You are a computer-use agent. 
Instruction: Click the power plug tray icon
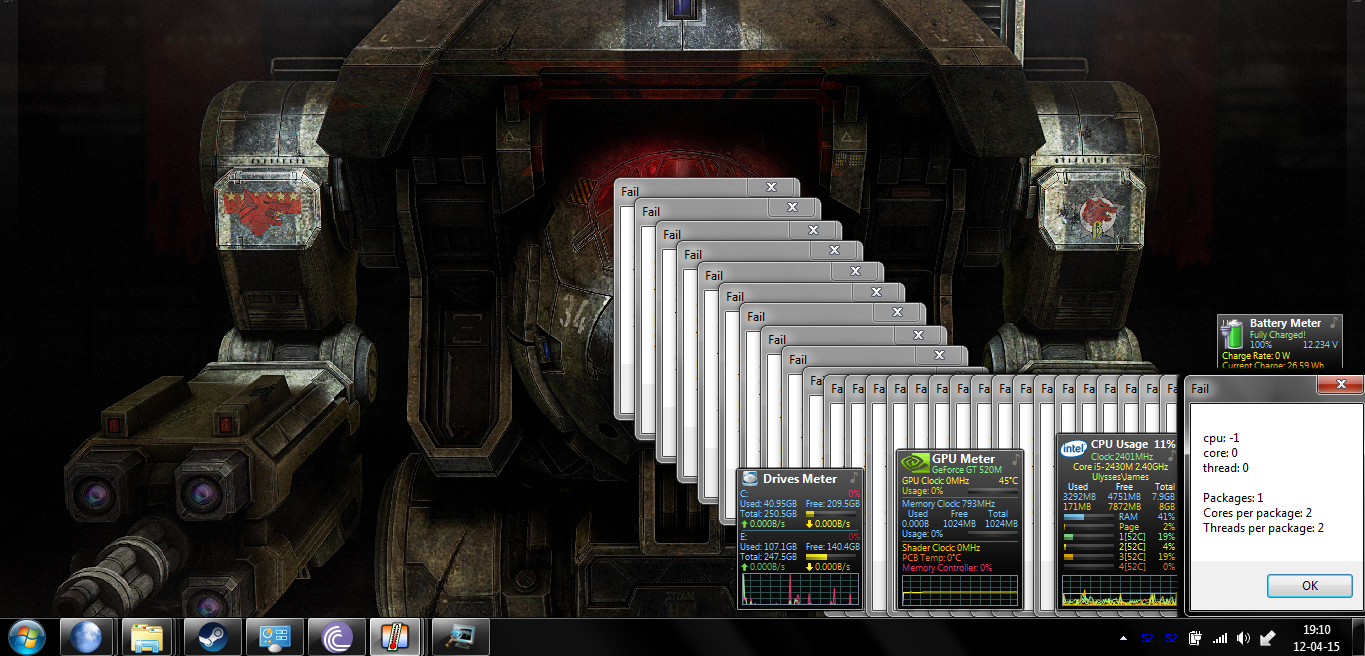1195,638
